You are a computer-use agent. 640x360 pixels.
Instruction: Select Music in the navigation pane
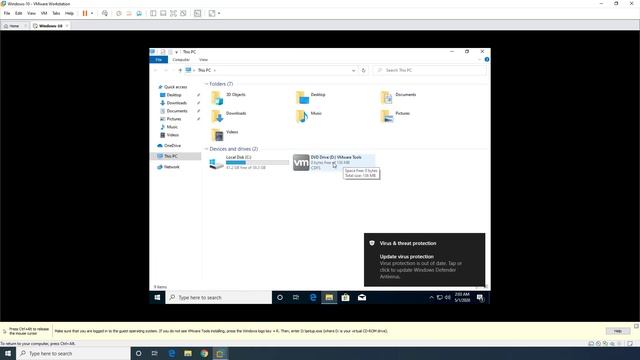tap(172, 127)
